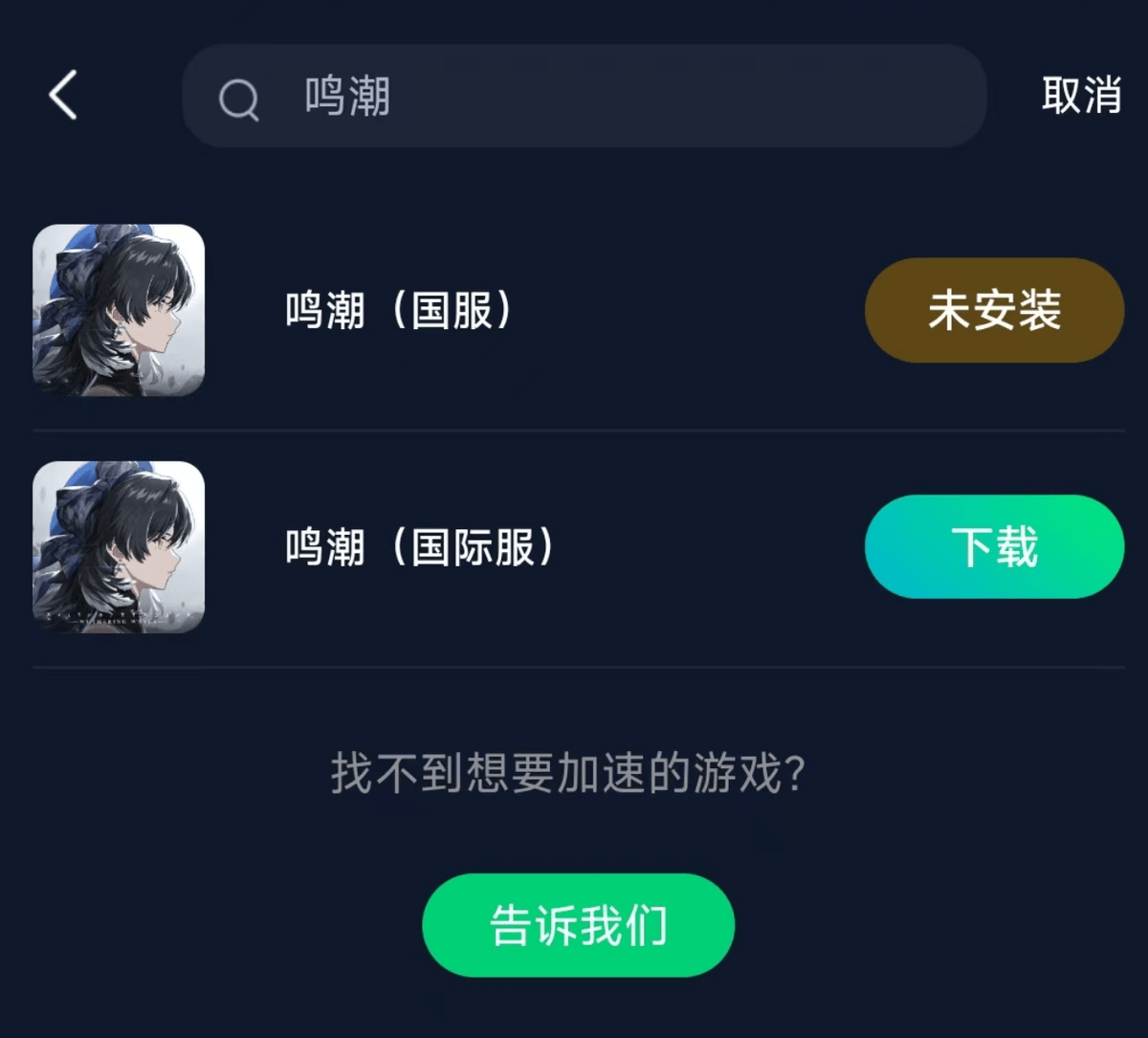Viewport: 1148px width, 1038px height.
Task: Select the 鸣潮（国服）game title
Action: (399, 311)
